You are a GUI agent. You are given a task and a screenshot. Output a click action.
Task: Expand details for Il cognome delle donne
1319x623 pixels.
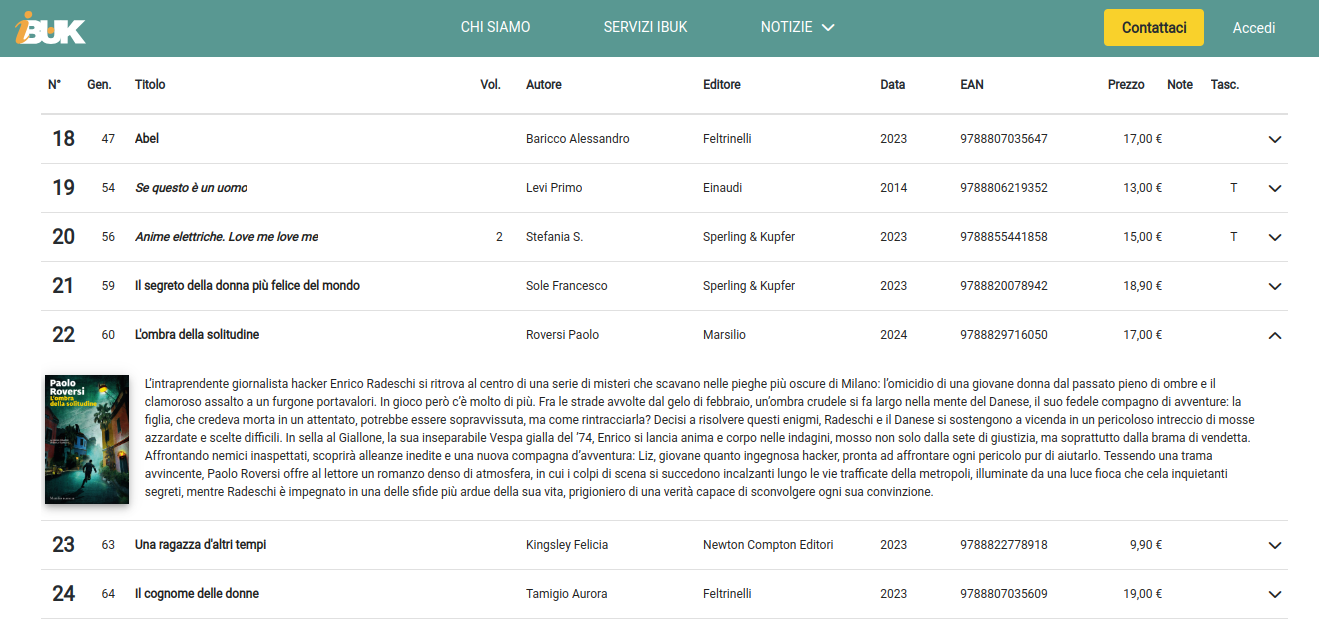(x=1274, y=594)
